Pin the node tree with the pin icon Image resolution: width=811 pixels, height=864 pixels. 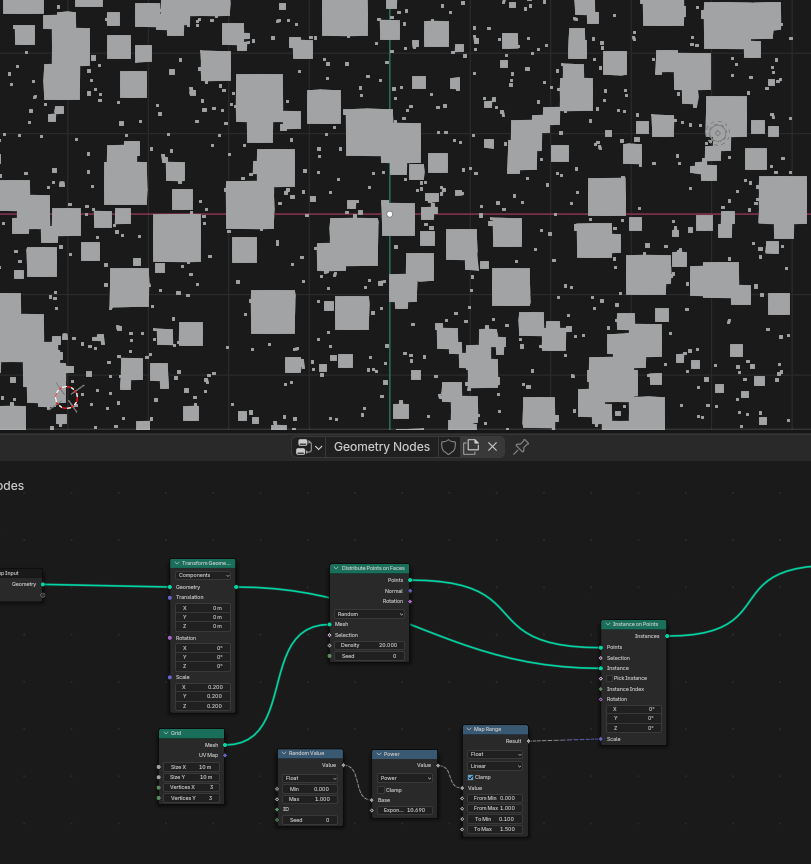521,447
